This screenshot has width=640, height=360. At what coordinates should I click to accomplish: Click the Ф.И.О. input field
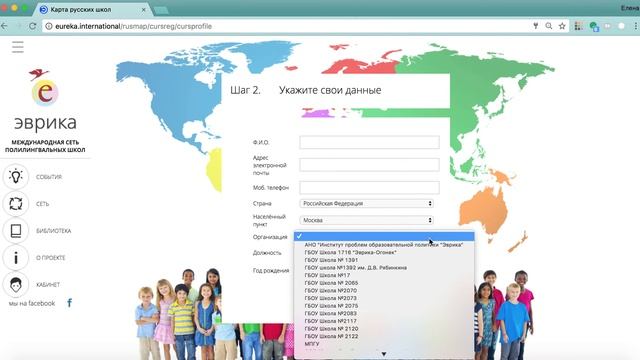369,142
